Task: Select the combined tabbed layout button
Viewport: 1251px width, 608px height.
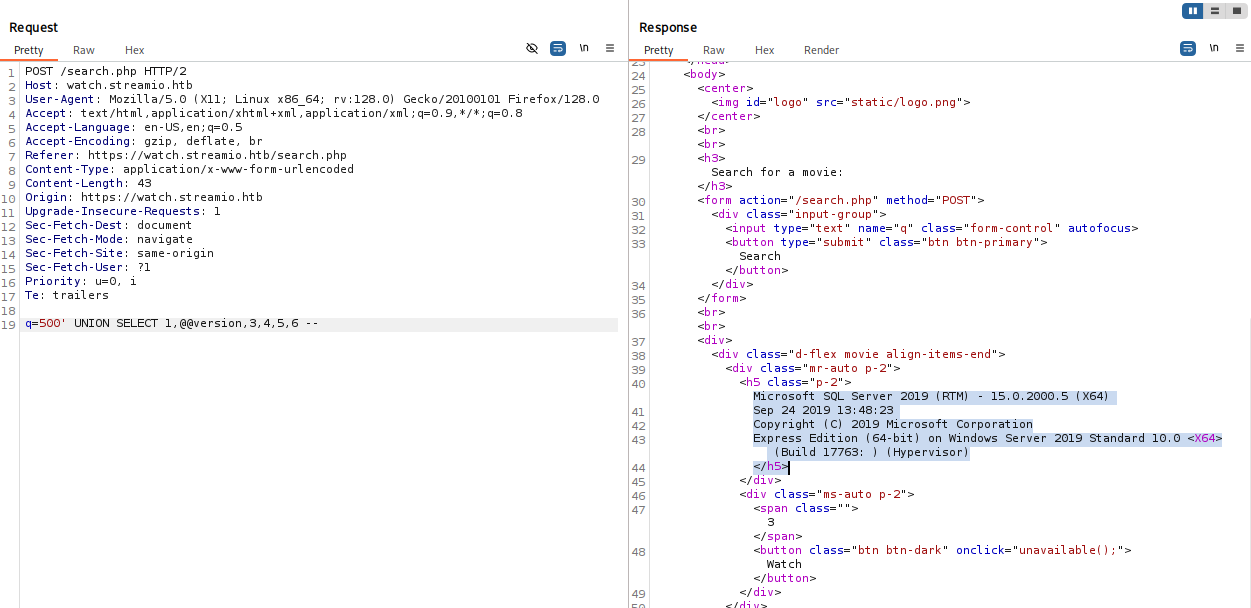Action: [x=1237, y=11]
